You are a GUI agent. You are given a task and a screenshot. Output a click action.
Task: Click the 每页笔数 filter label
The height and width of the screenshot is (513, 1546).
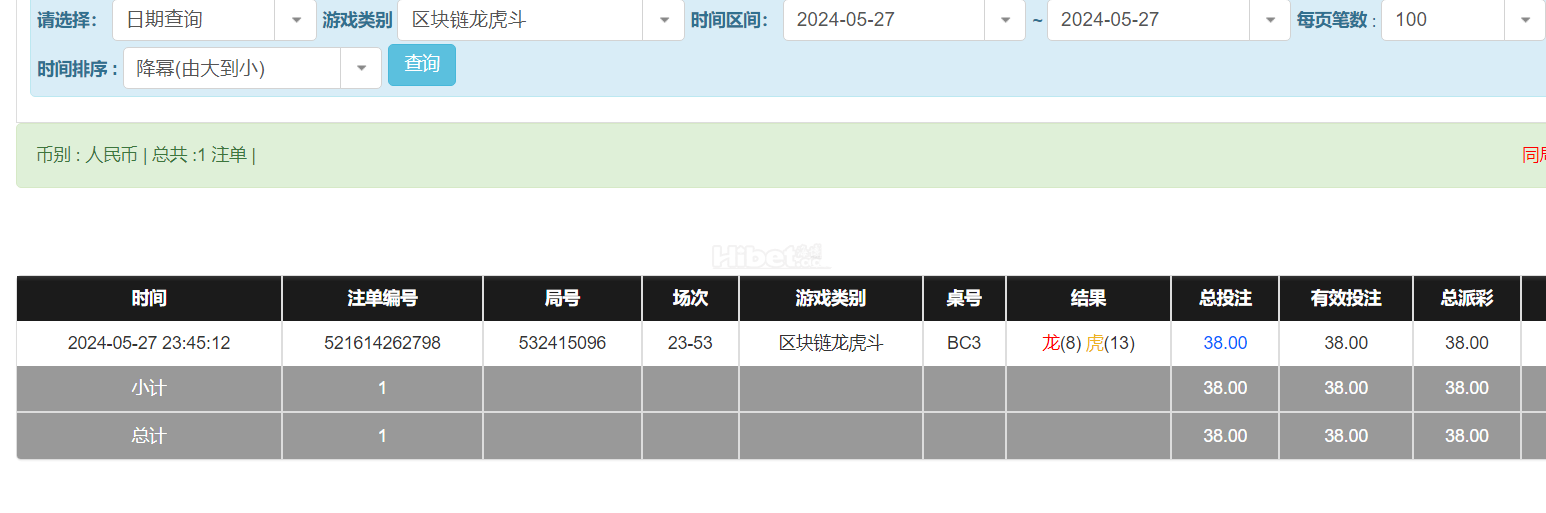point(1336,20)
